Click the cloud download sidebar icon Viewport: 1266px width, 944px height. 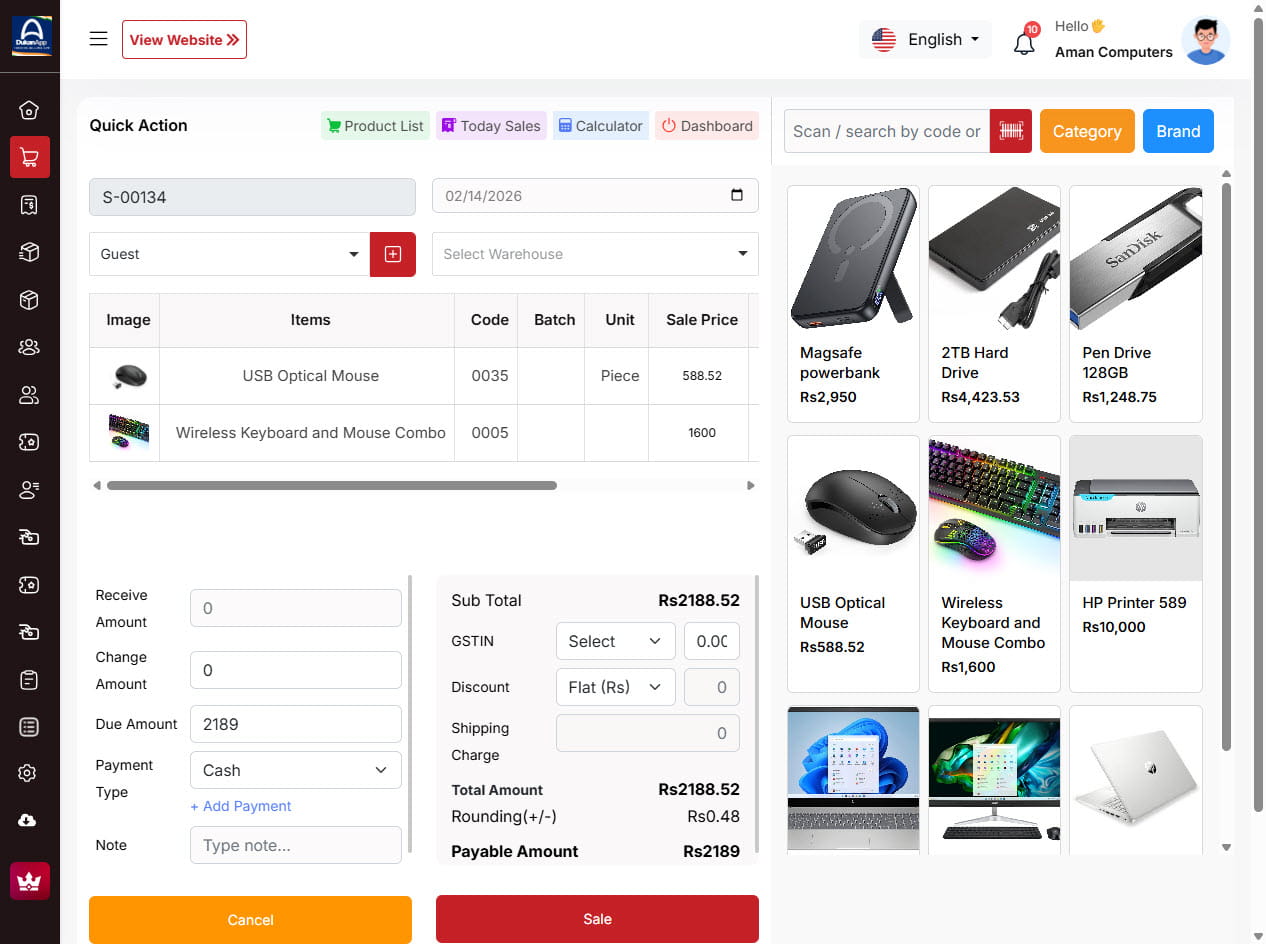[29, 820]
